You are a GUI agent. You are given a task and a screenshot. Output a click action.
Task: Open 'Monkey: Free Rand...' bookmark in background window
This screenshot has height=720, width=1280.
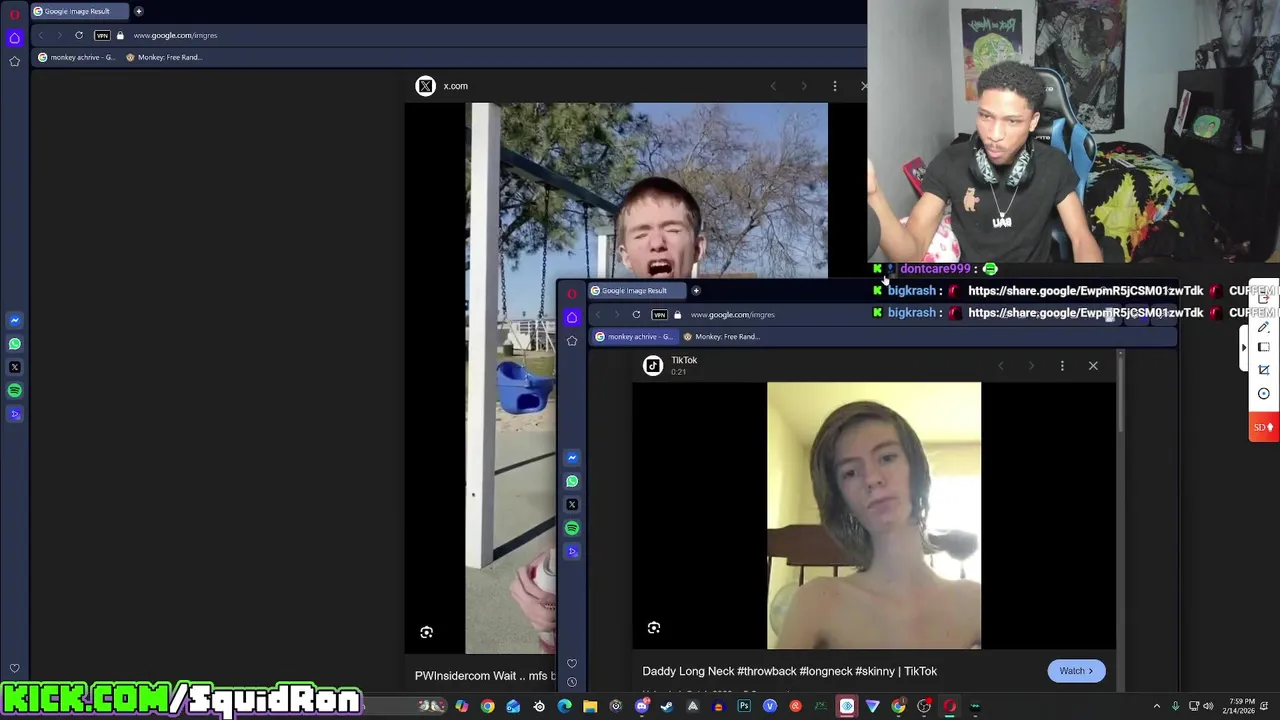(x=164, y=57)
